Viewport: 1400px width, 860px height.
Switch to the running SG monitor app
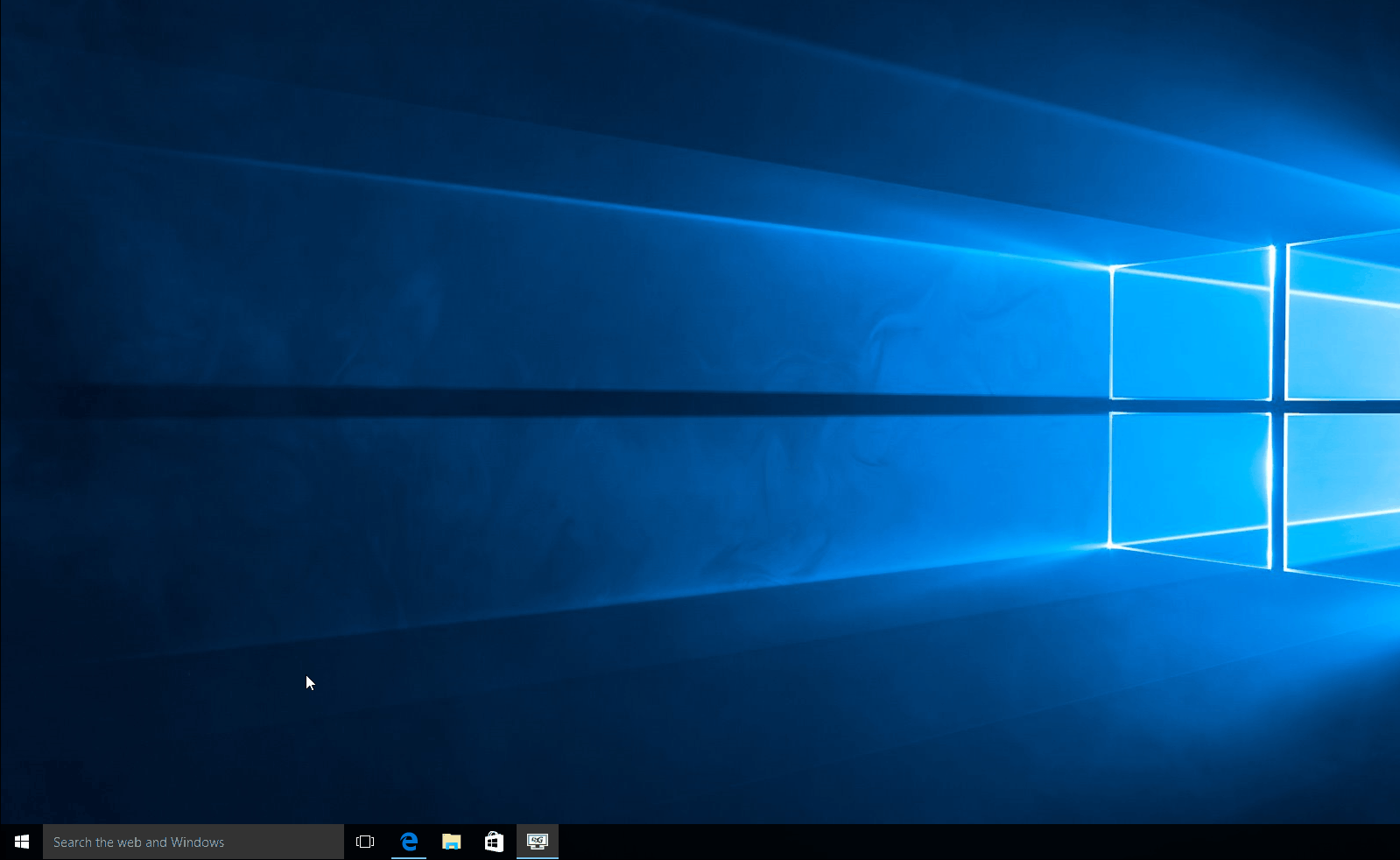tap(537, 842)
